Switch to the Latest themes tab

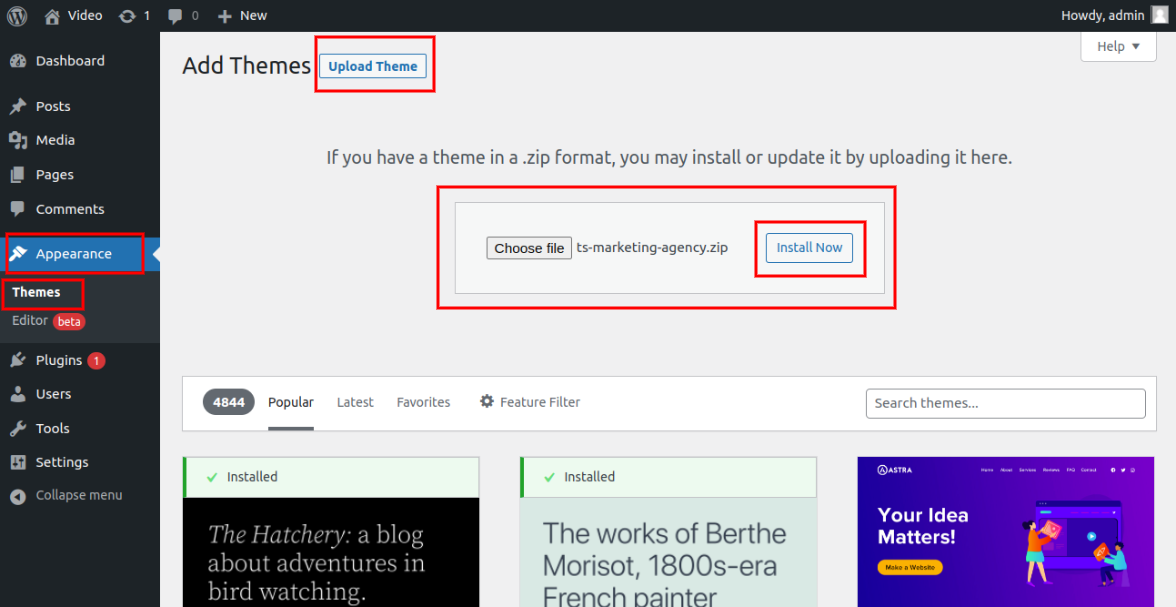355,402
